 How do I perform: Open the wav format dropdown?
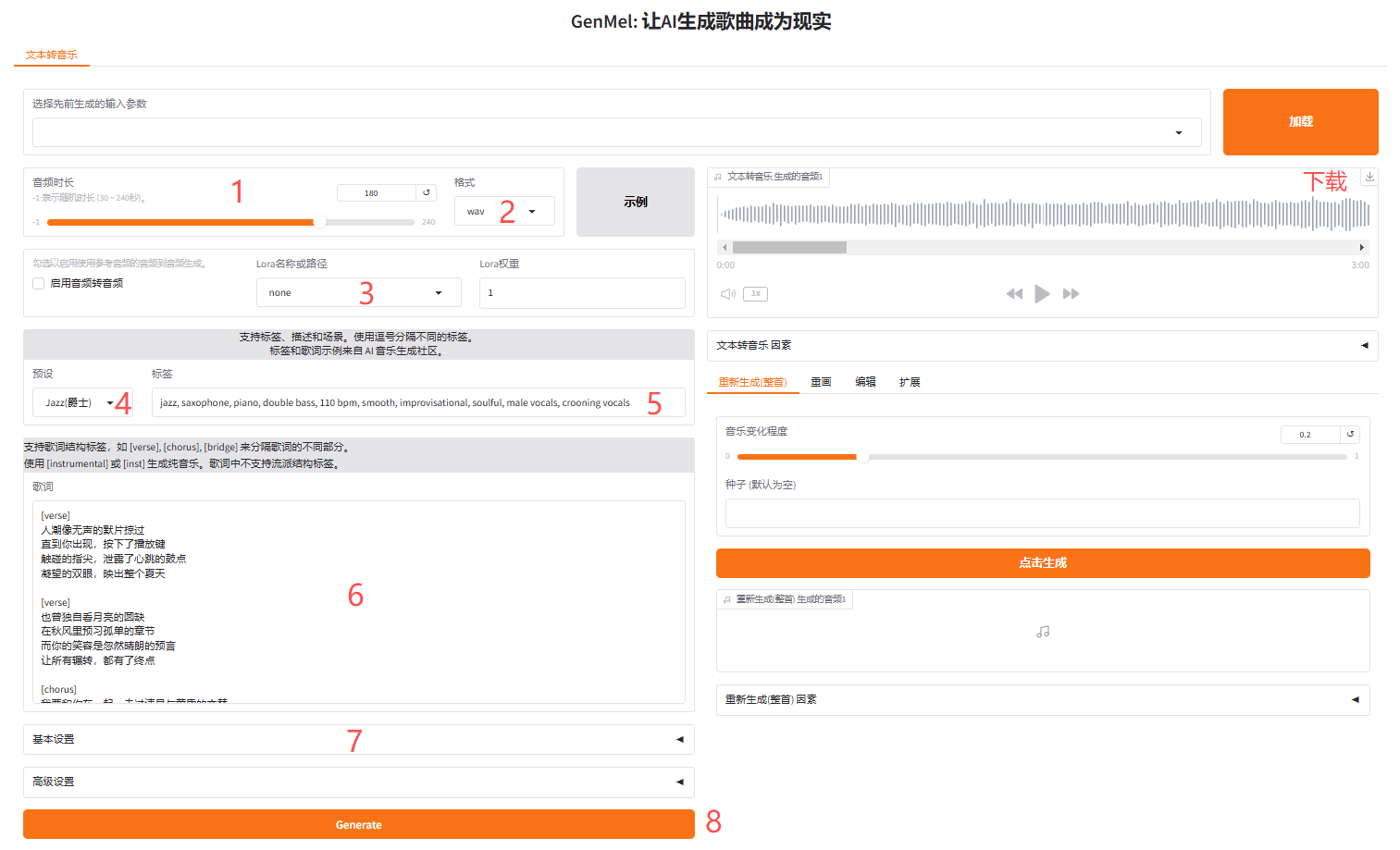(504, 212)
